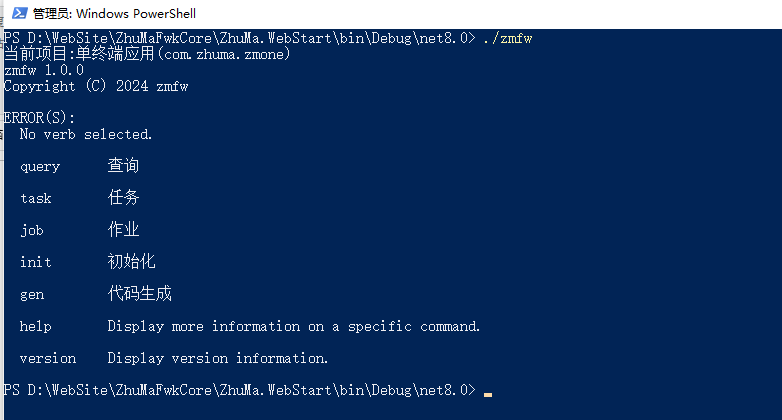Click the 'init' verb in the list

tap(36, 262)
